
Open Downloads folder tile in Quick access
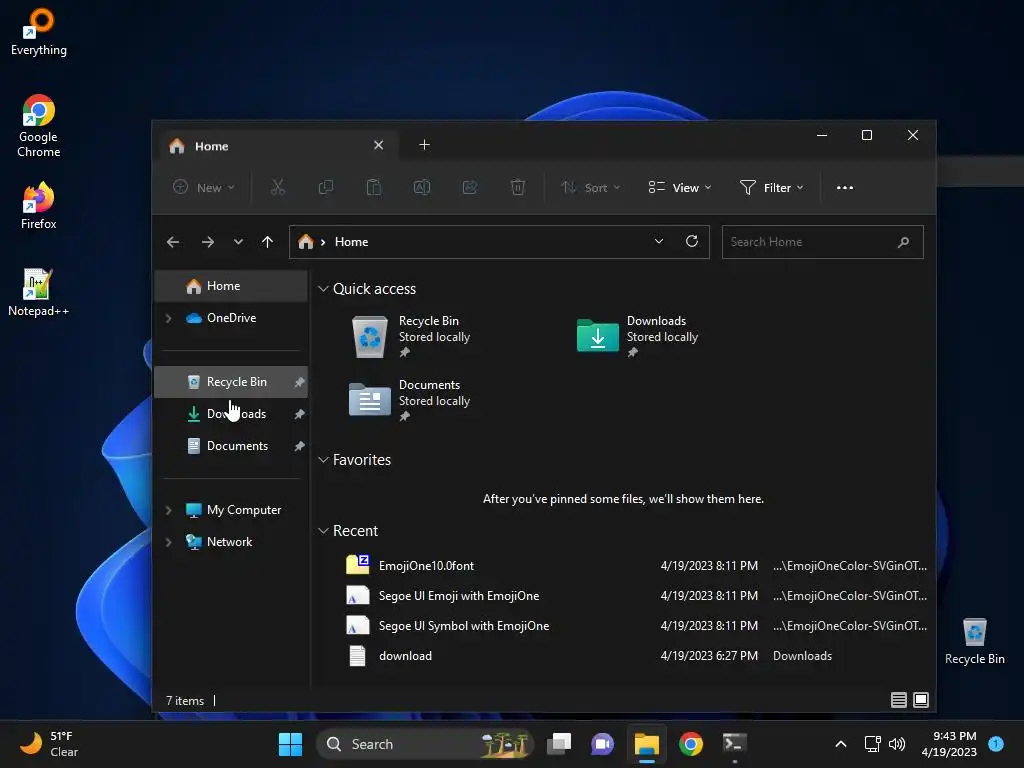638,336
